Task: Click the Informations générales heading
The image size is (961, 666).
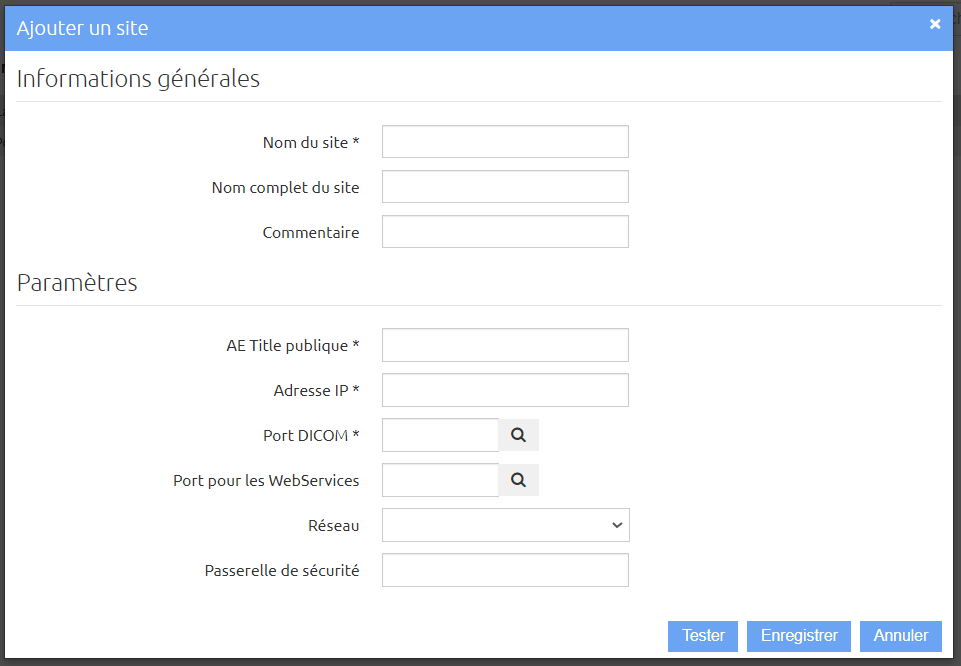Action: click(x=138, y=79)
